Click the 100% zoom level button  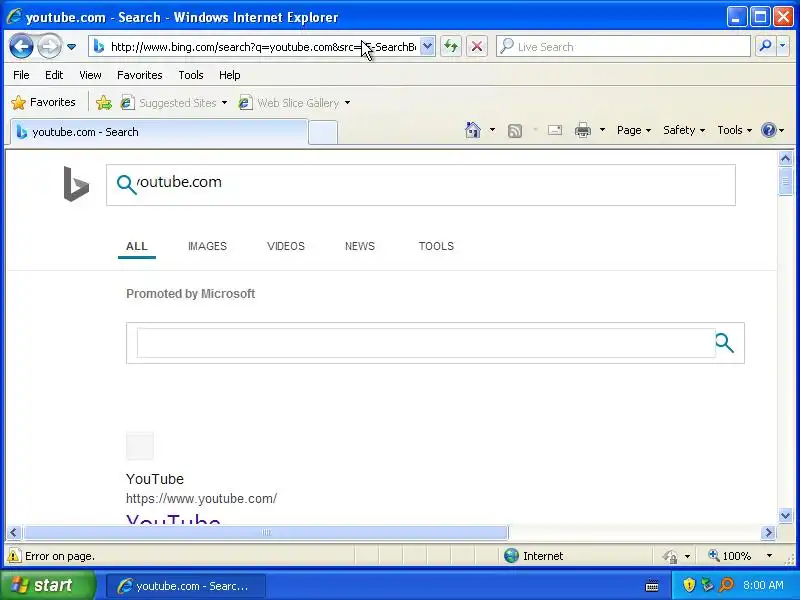[730, 556]
